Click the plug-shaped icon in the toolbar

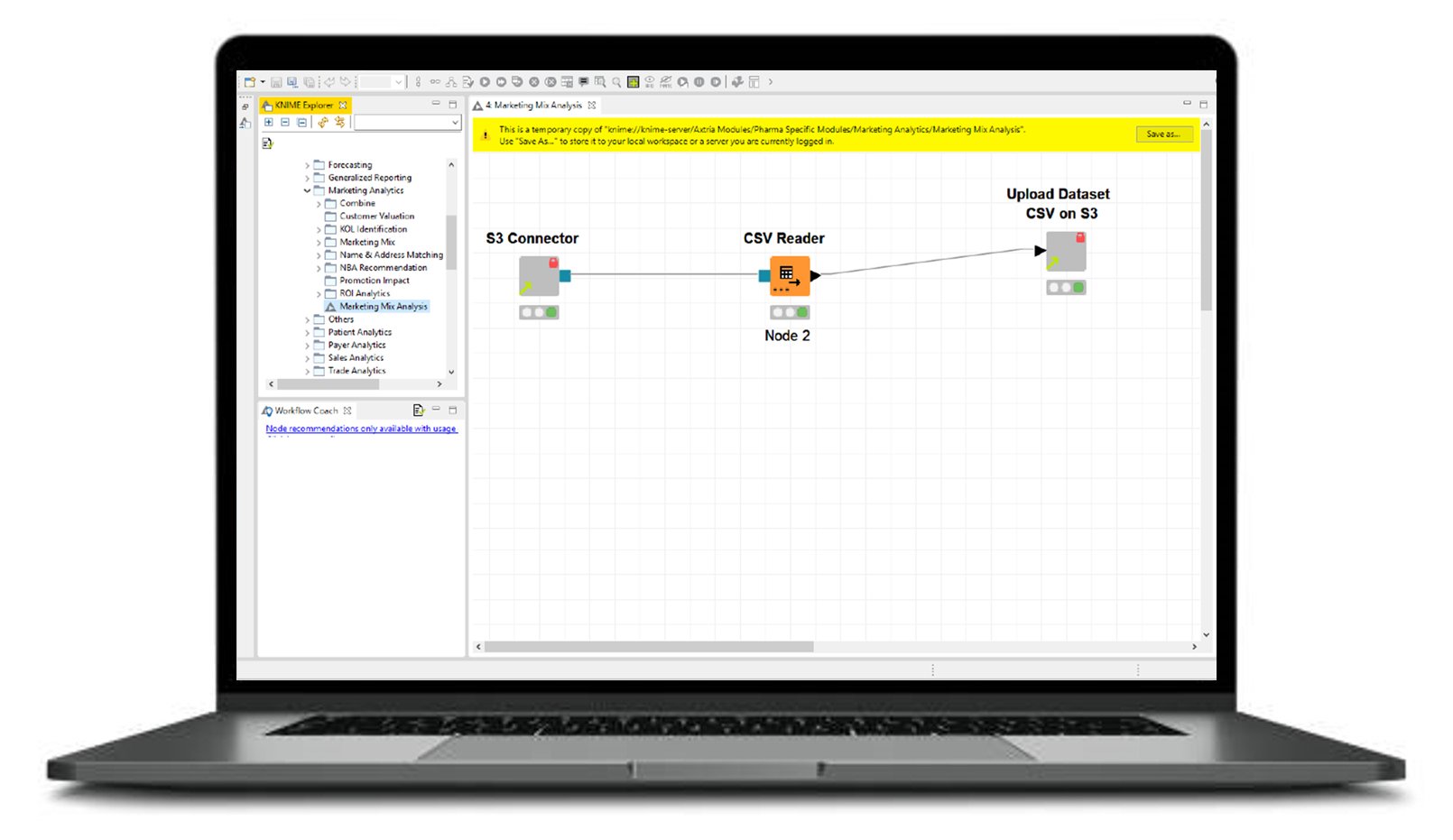737,82
